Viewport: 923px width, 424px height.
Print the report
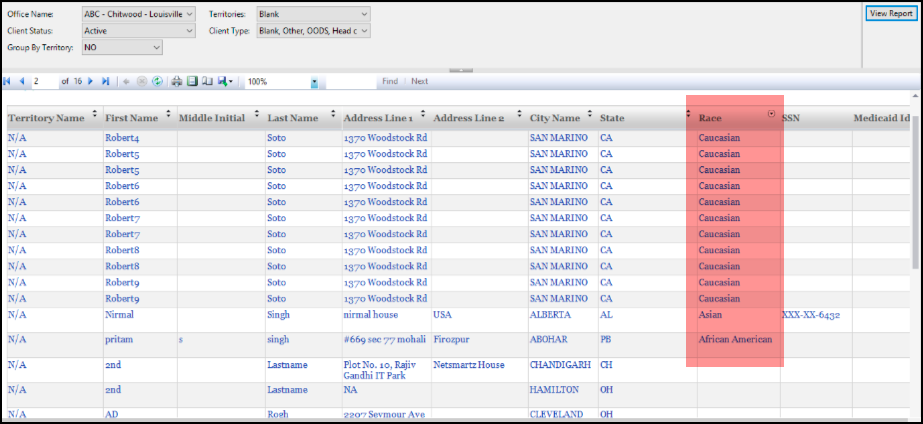click(x=177, y=81)
